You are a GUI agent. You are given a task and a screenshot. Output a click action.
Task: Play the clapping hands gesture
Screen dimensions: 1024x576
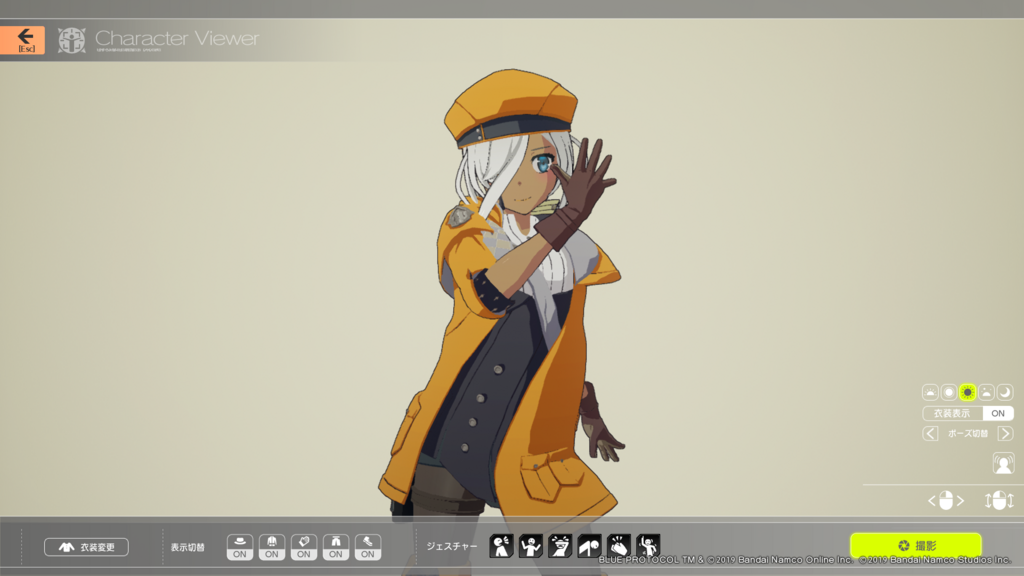click(618, 546)
